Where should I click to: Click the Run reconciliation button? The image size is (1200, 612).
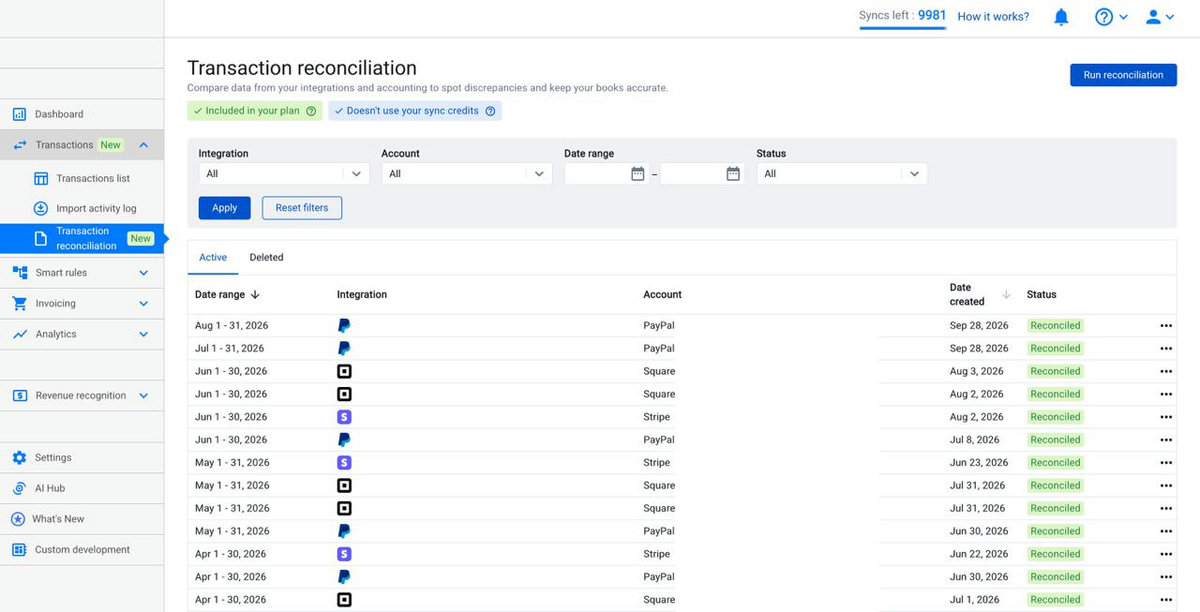click(x=1123, y=75)
